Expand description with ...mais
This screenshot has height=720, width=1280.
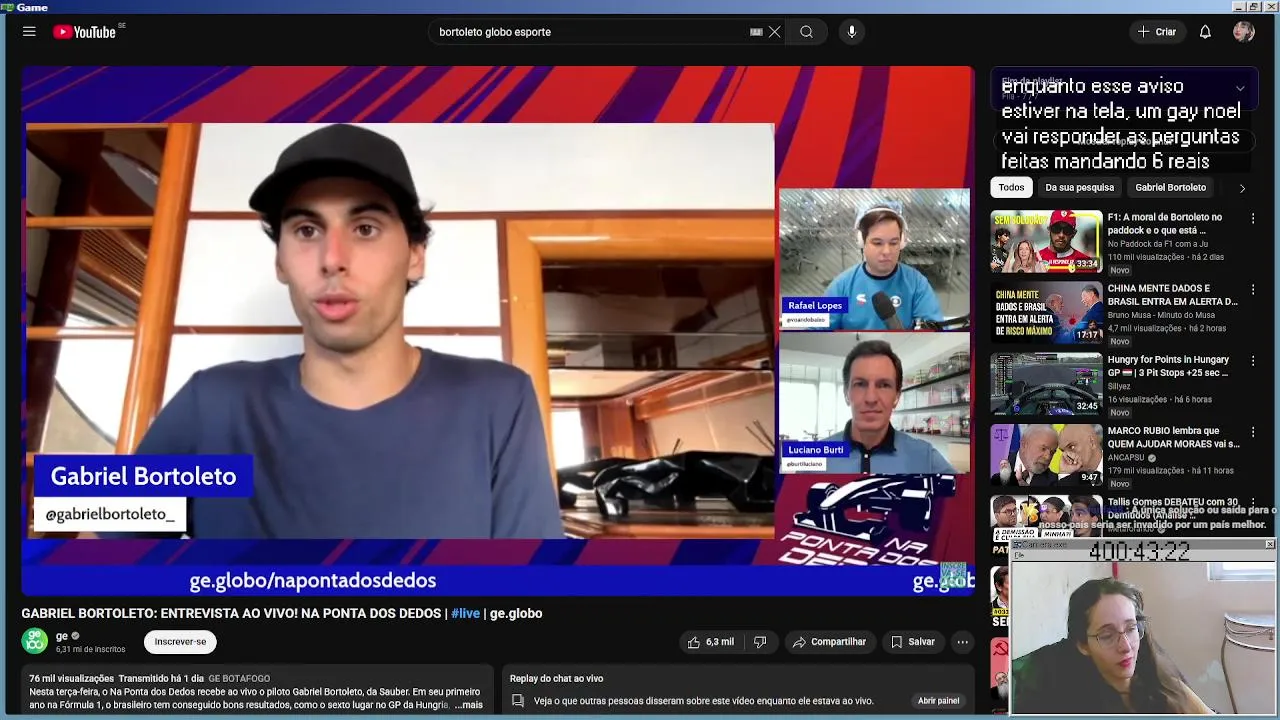(x=468, y=705)
